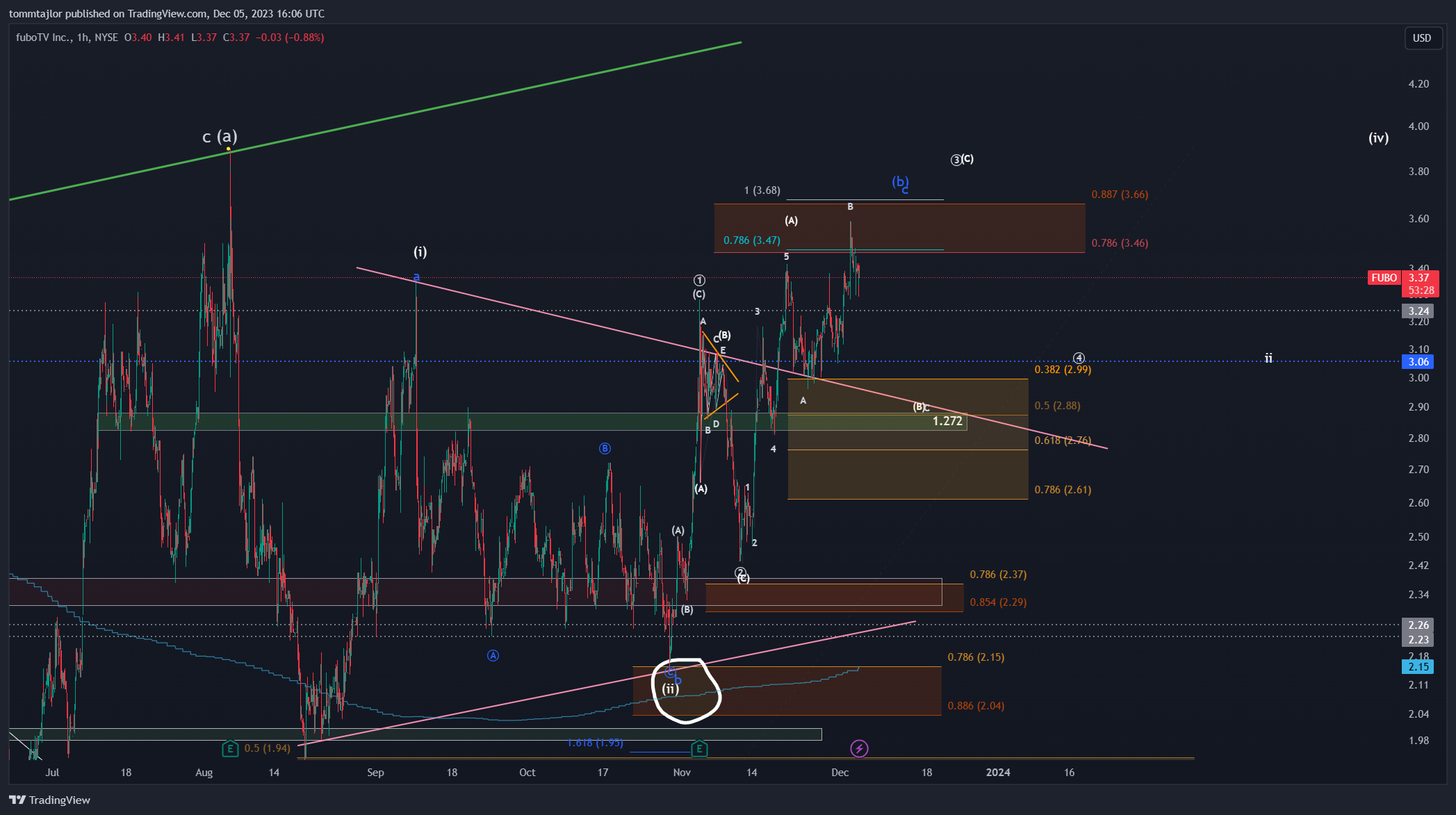Click the '0.854 (2.29)' fib label
The width and height of the screenshot is (1456, 815).
pyautogui.click(x=998, y=602)
